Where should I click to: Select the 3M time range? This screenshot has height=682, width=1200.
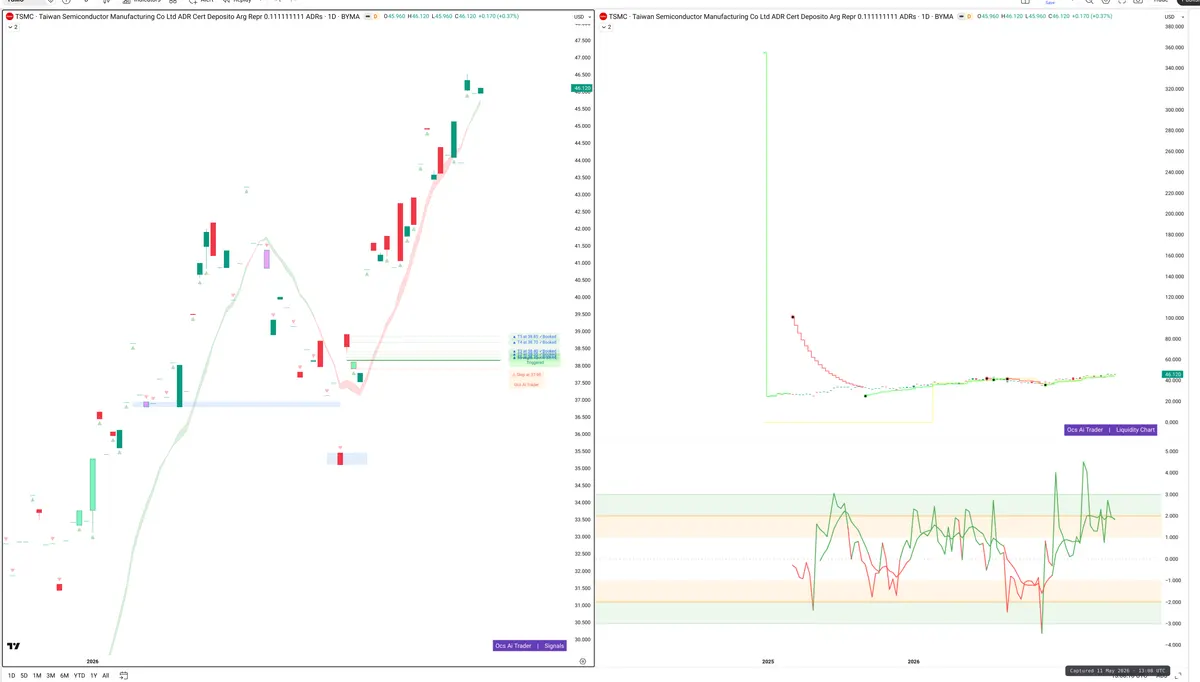(x=50, y=676)
